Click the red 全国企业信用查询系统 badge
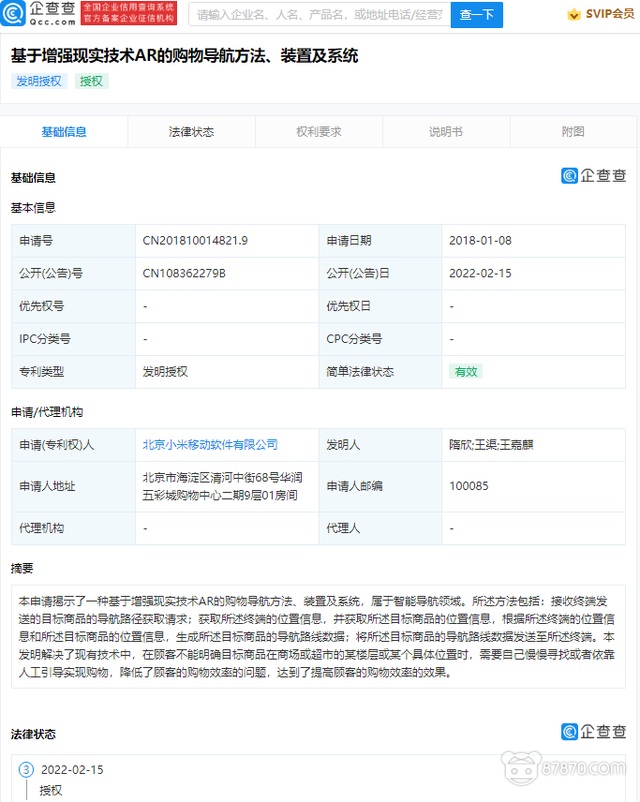The image size is (640, 802). [129, 13]
